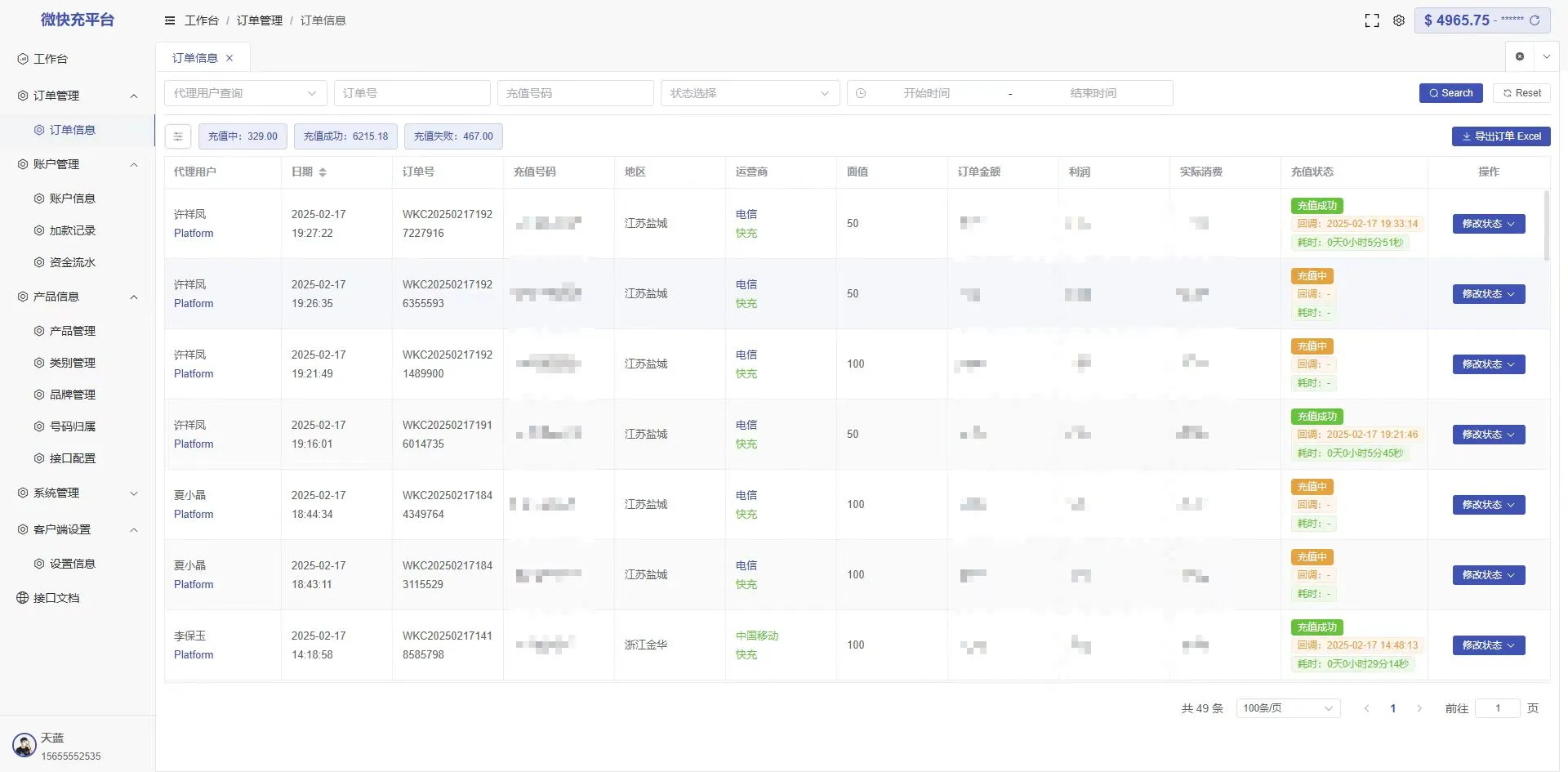1568x772 pixels.
Task: Toggle the sidebar collapse hamburger icon
Action: (170, 20)
